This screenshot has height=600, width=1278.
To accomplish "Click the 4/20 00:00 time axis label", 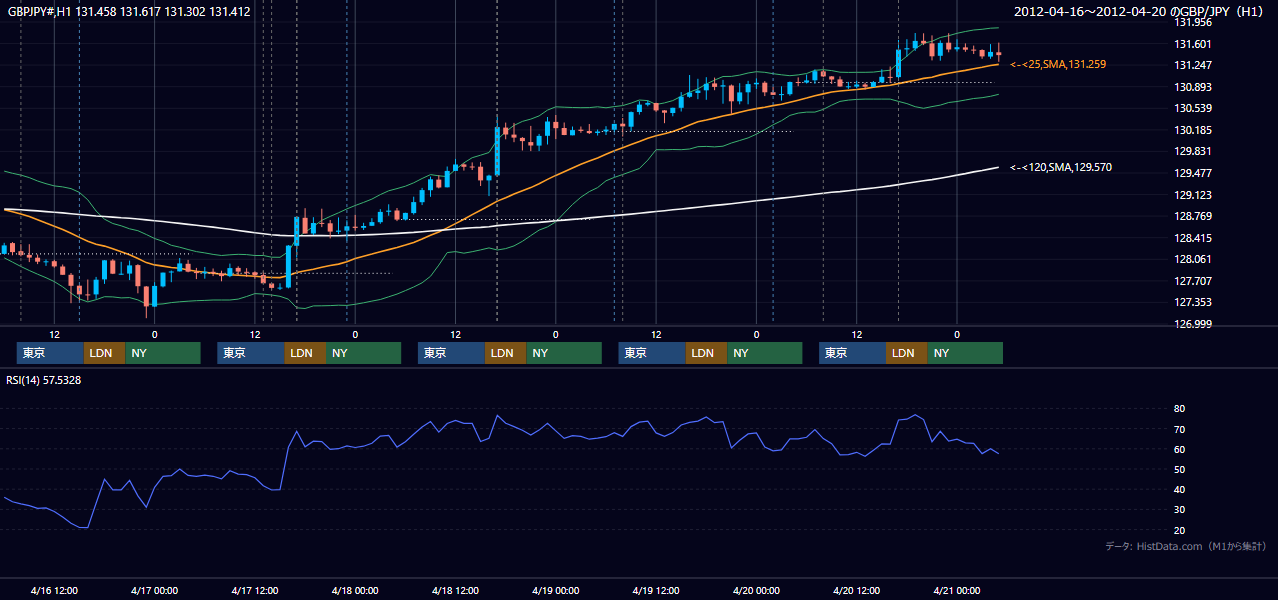I will pos(756,590).
